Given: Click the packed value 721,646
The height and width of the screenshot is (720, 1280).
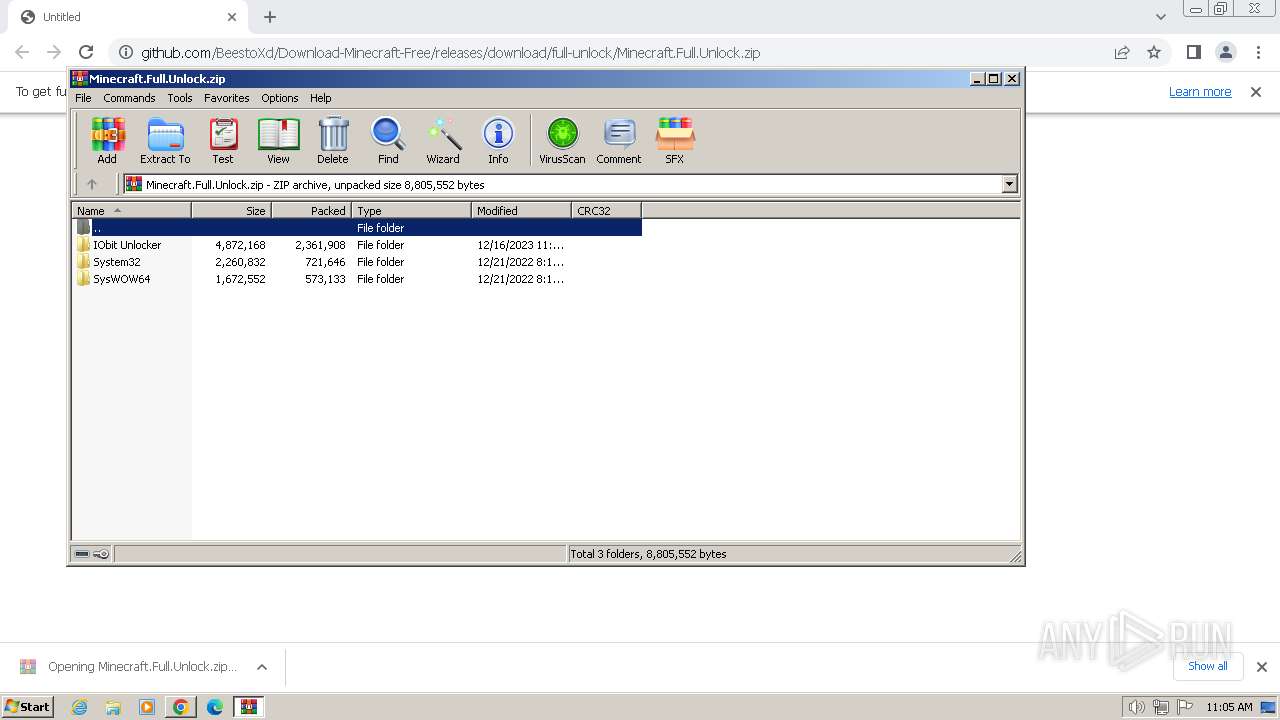Looking at the screenshot, I should tap(325, 262).
